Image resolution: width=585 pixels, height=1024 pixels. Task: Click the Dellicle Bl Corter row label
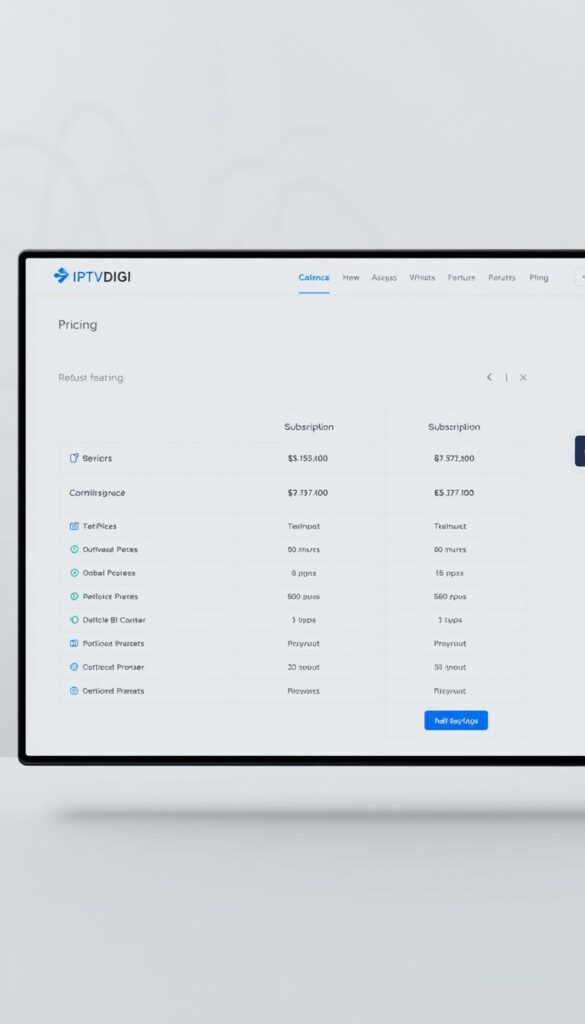click(114, 620)
